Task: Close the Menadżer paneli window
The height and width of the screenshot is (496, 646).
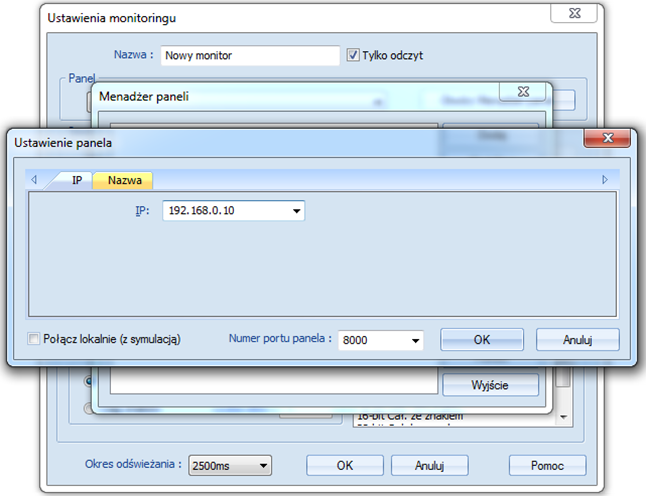Action: coord(523,91)
